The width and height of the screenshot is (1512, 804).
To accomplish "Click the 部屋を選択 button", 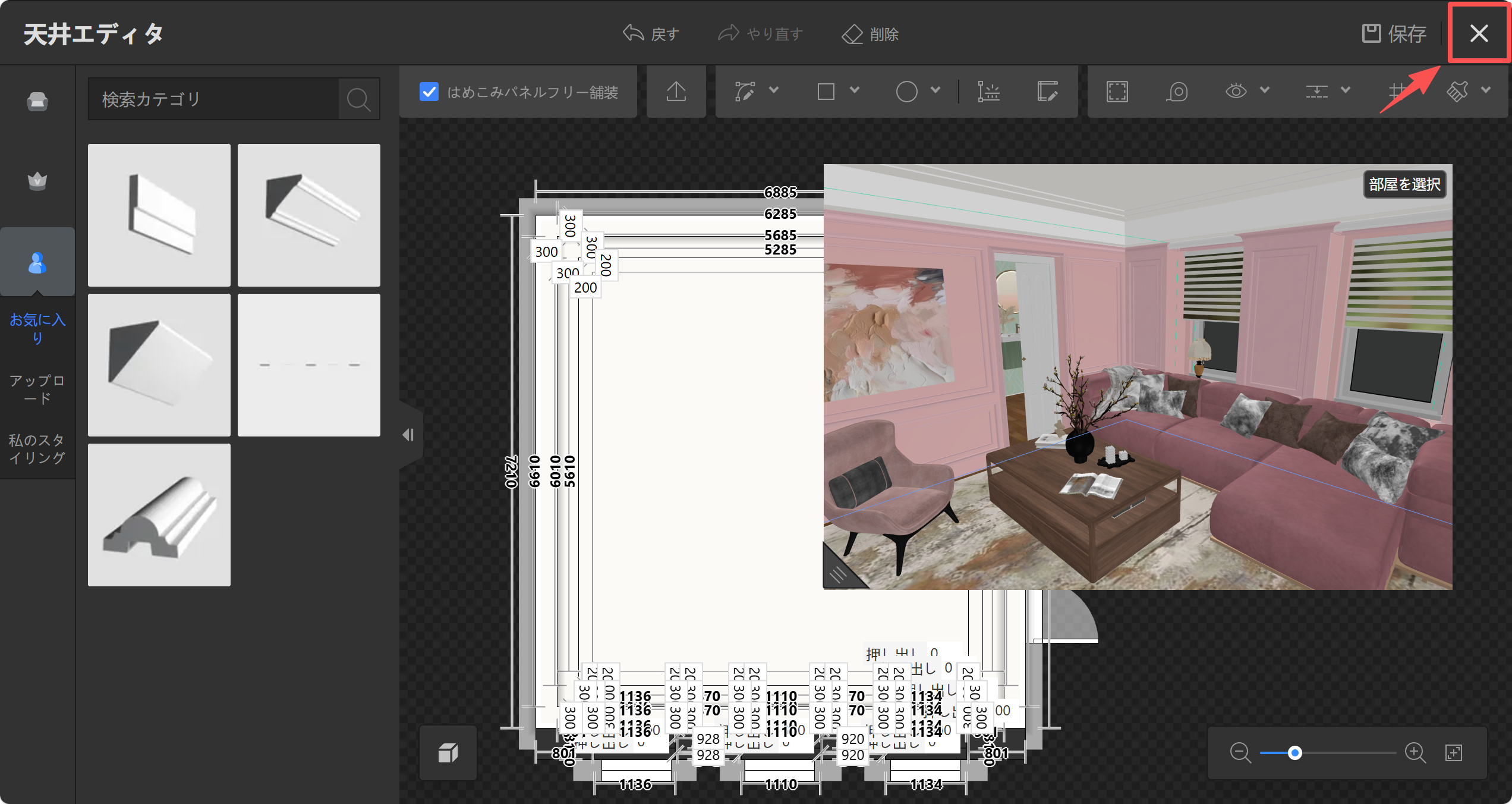I will coord(1405,184).
